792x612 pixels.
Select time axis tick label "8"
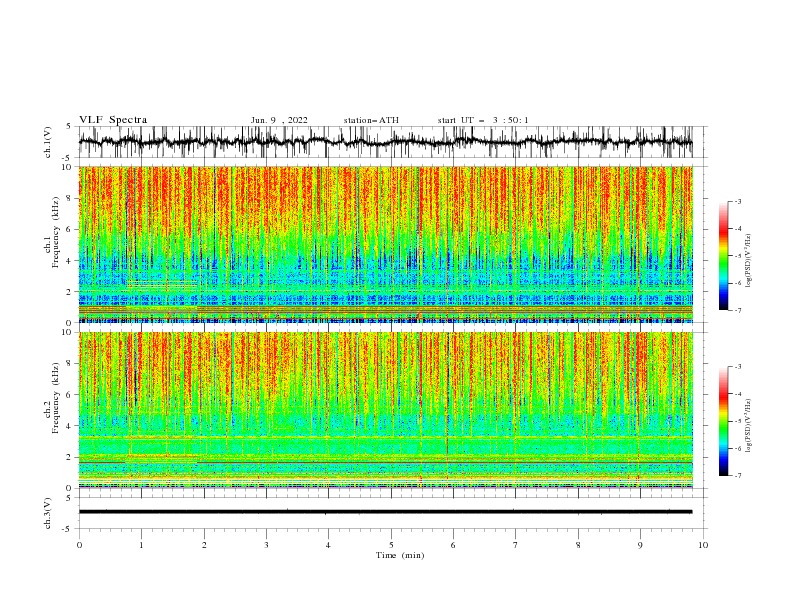[578, 545]
